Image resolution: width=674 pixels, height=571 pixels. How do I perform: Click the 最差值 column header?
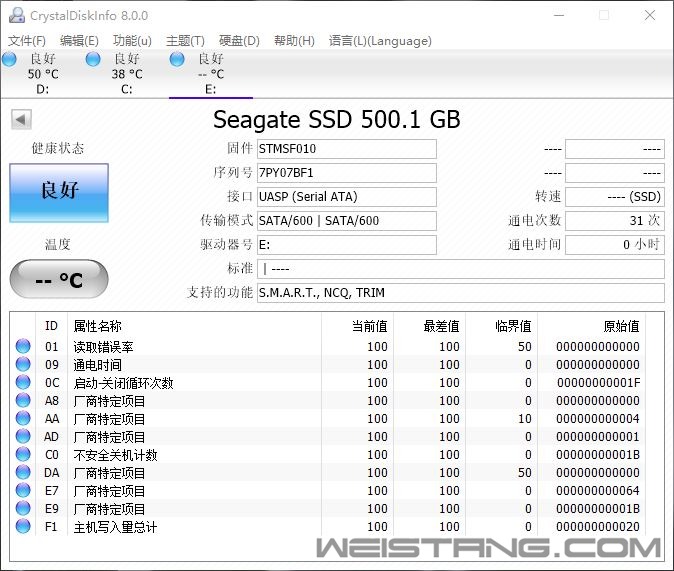[441, 326]
